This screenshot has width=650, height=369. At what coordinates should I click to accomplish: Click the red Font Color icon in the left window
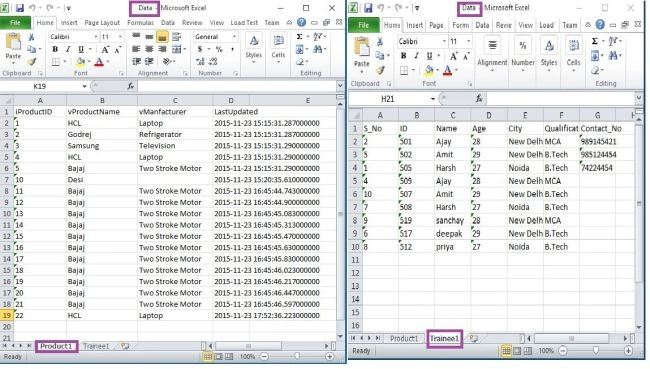[x=99, y=62]
